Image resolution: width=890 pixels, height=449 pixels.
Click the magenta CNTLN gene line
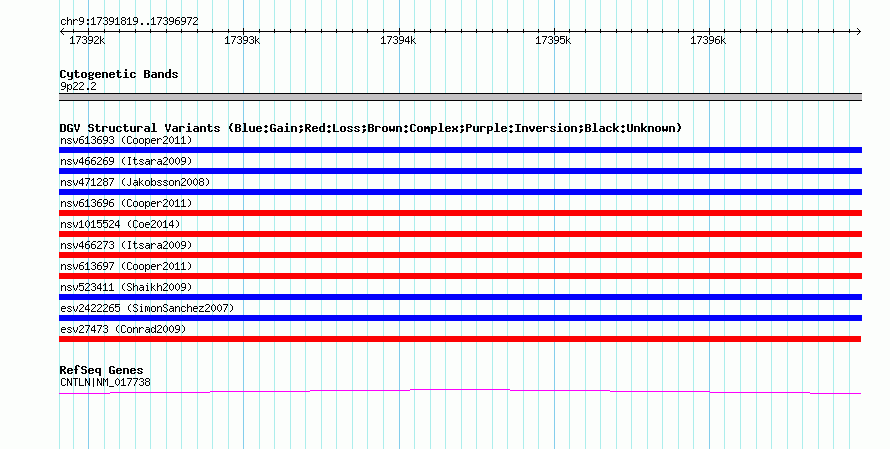(460, 391)
